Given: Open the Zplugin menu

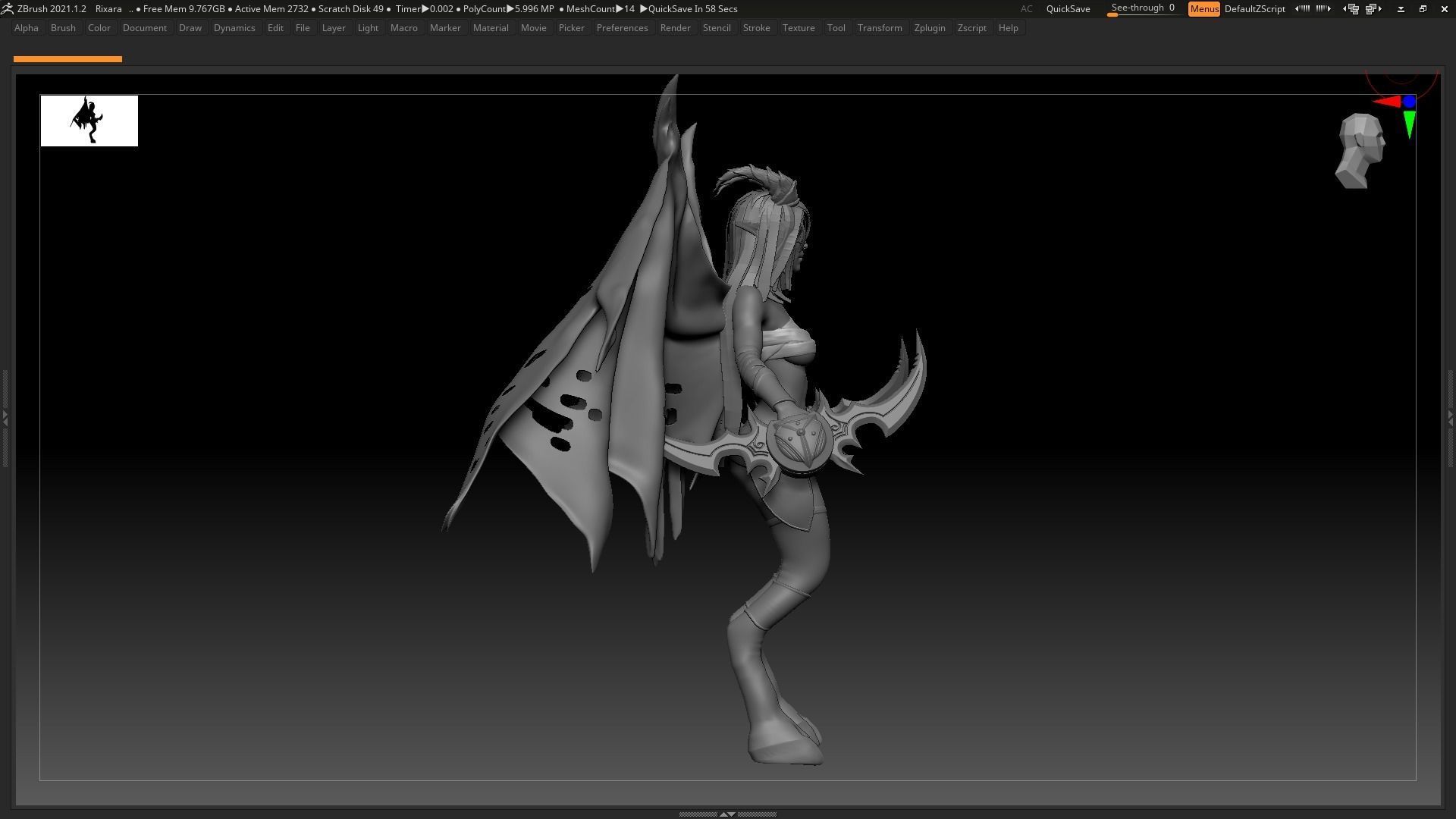Looking at the screenshot, I should pyautogui.click(x=930, y=27).
